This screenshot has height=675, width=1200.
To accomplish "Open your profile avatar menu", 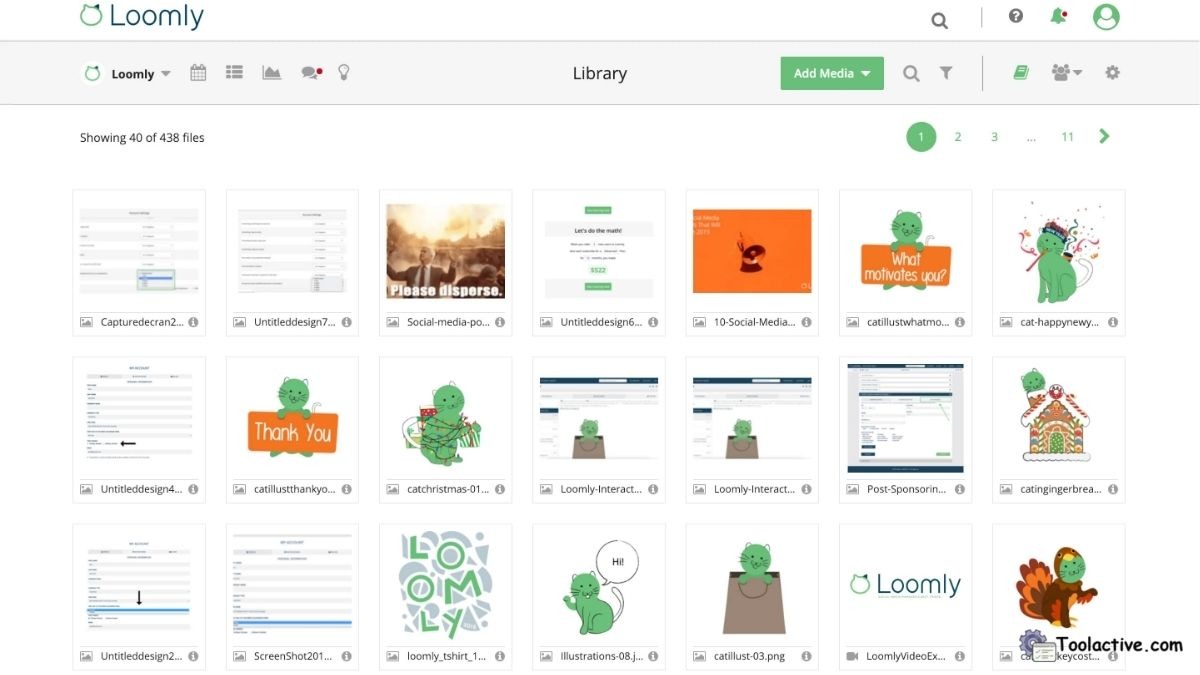I will (1105, 16).
